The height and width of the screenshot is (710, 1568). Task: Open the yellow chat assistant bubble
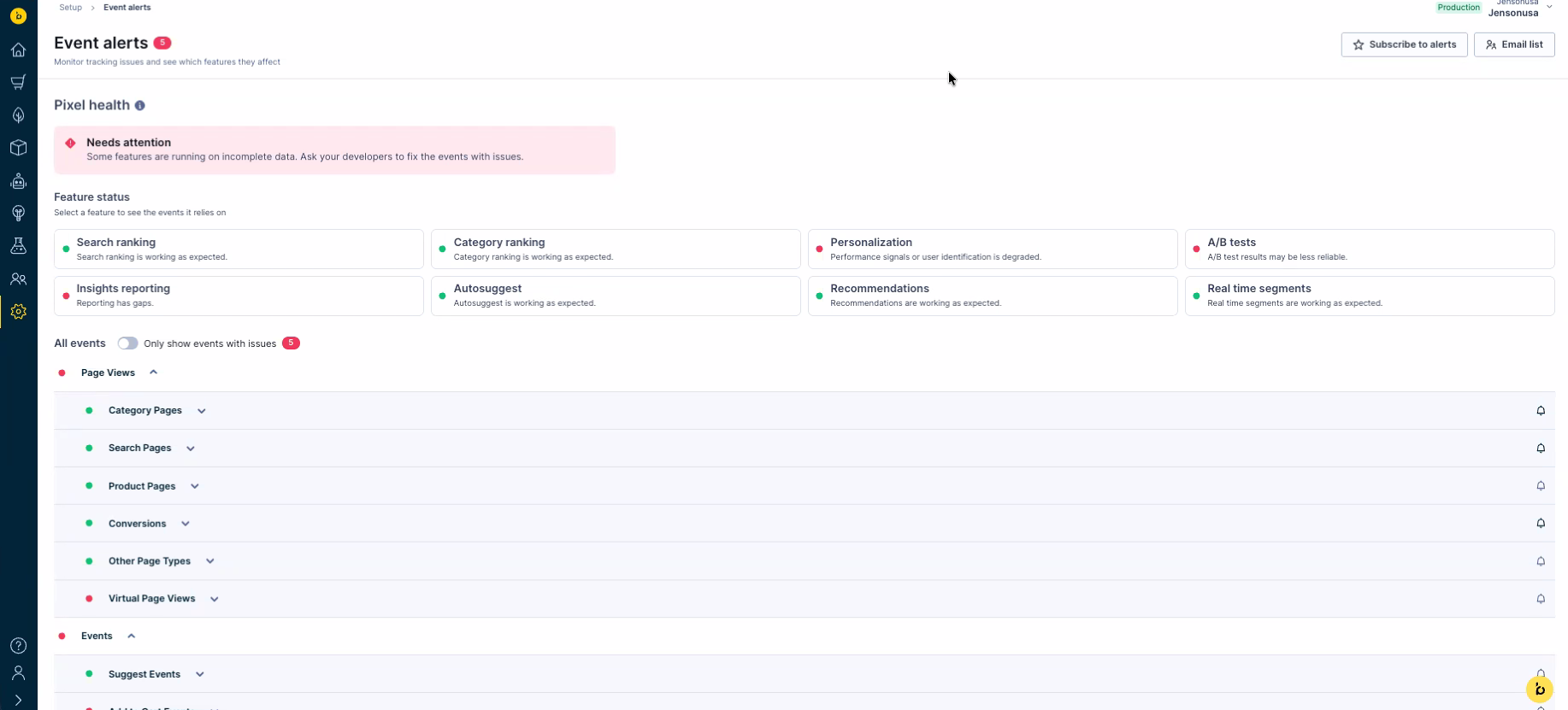pos(1539,689)
